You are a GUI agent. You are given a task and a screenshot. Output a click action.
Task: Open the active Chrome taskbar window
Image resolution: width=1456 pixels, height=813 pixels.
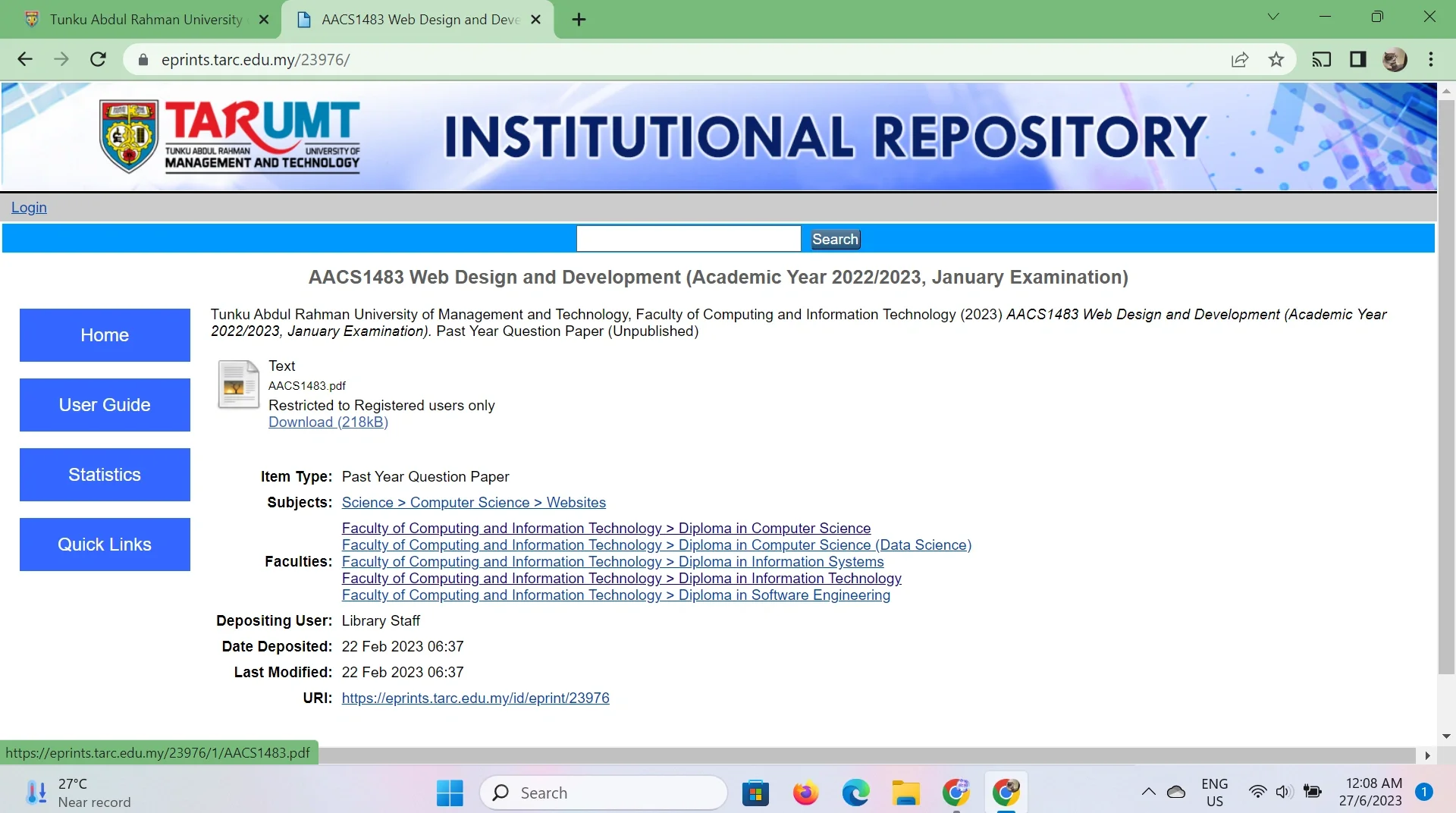[1006, 793]
